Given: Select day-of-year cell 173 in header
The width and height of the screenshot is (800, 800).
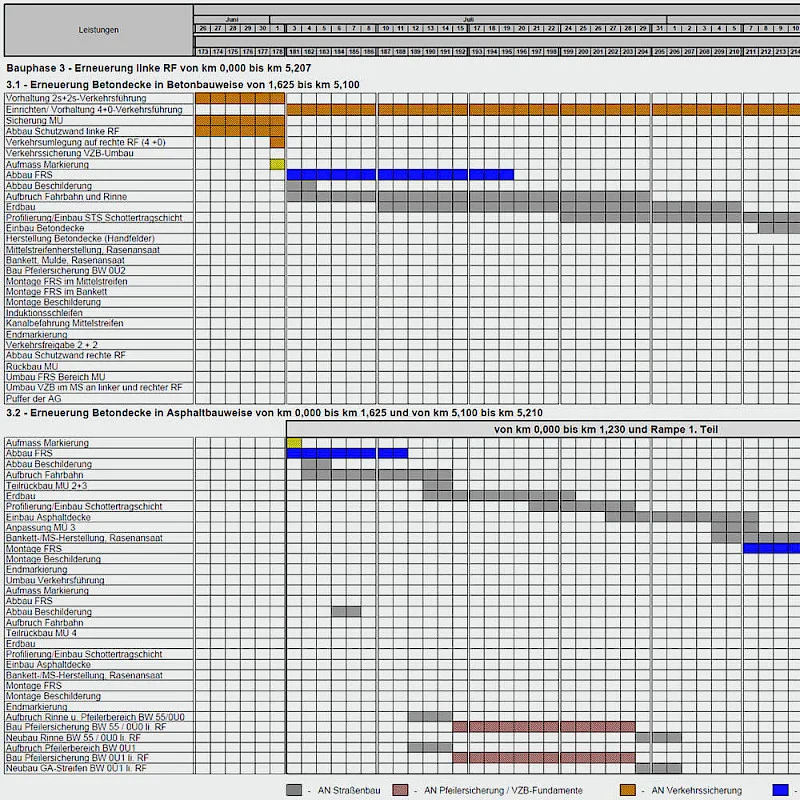Looking at the screenshot, I should (203, 52).
